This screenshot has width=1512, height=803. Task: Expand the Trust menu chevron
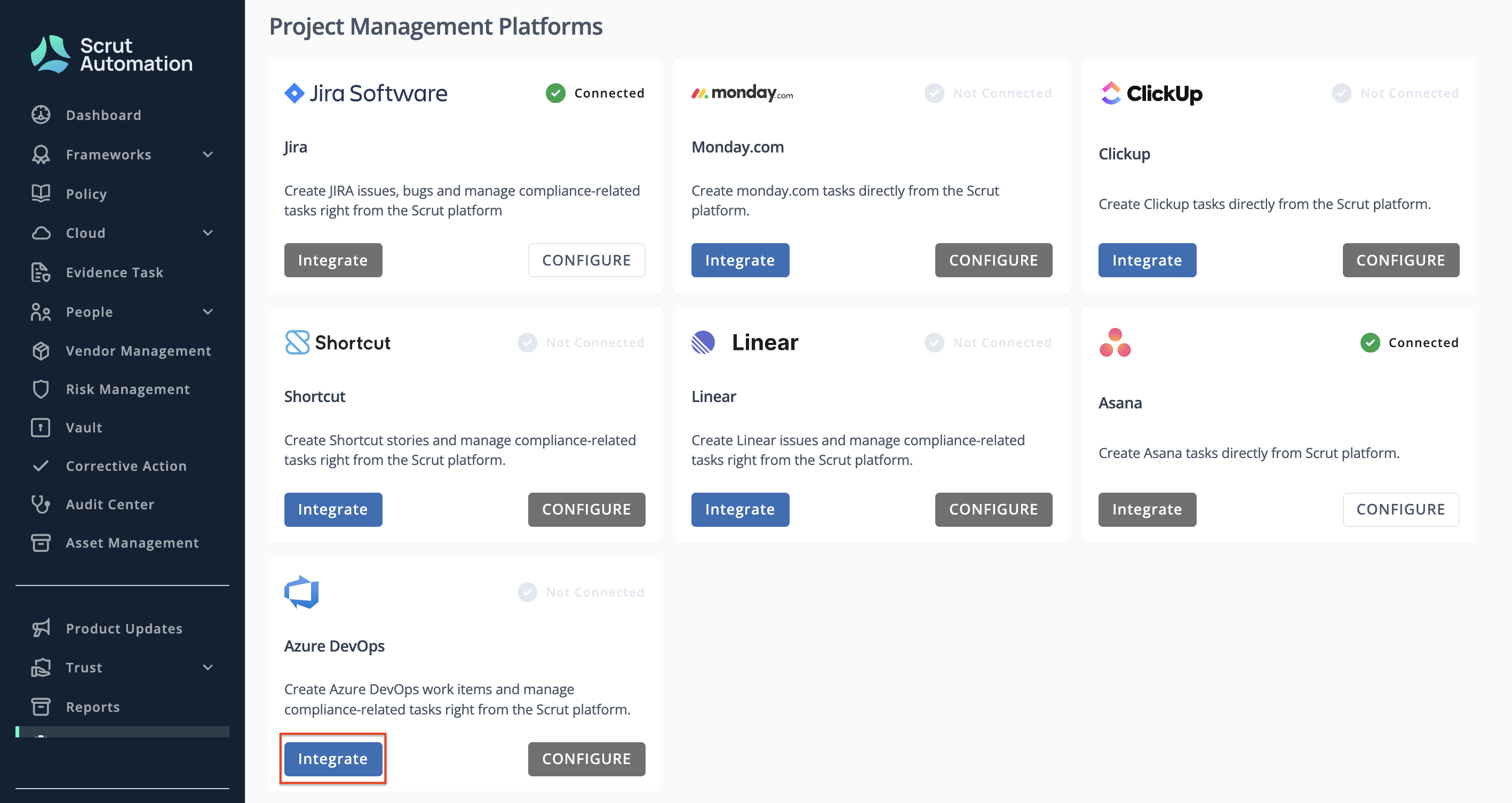[208, 668]
